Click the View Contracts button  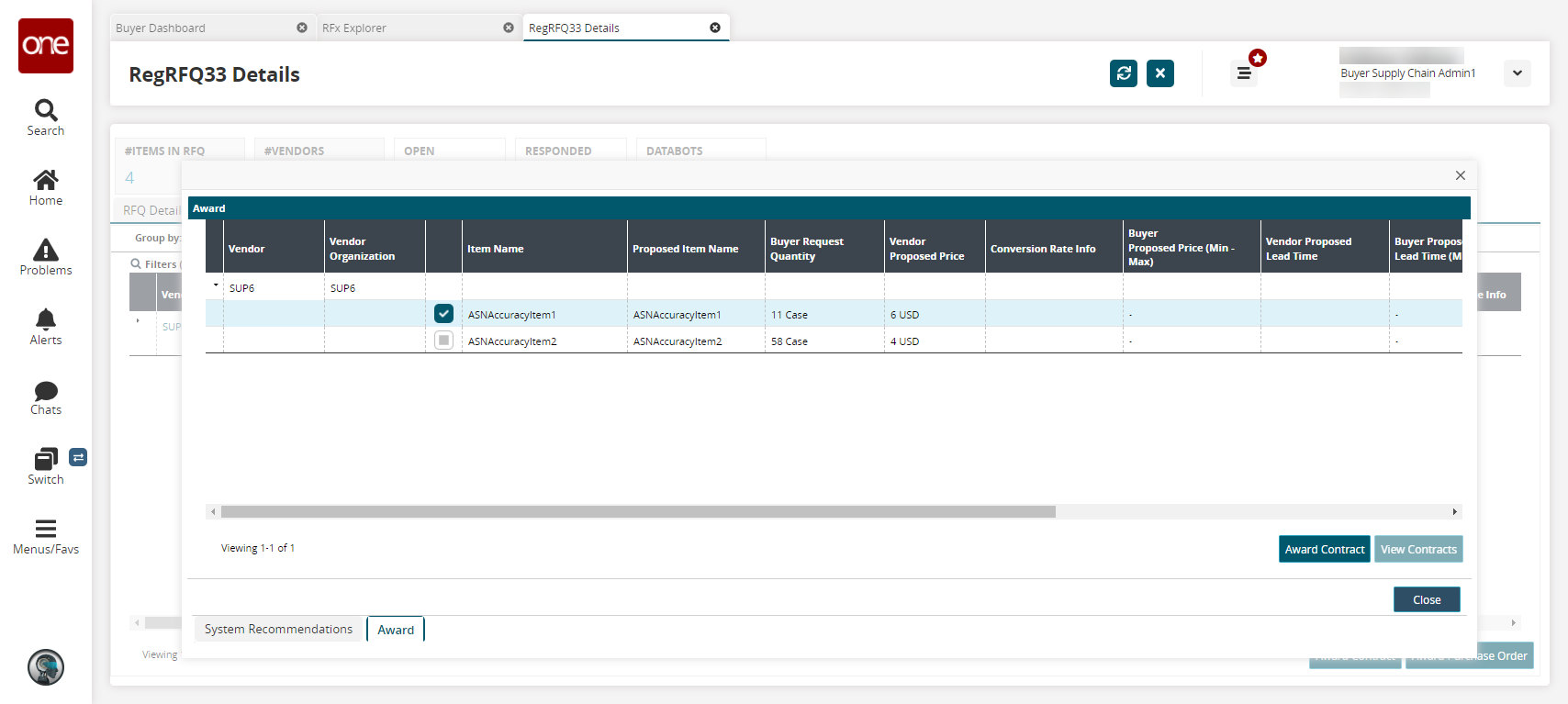click(1417, 549)
